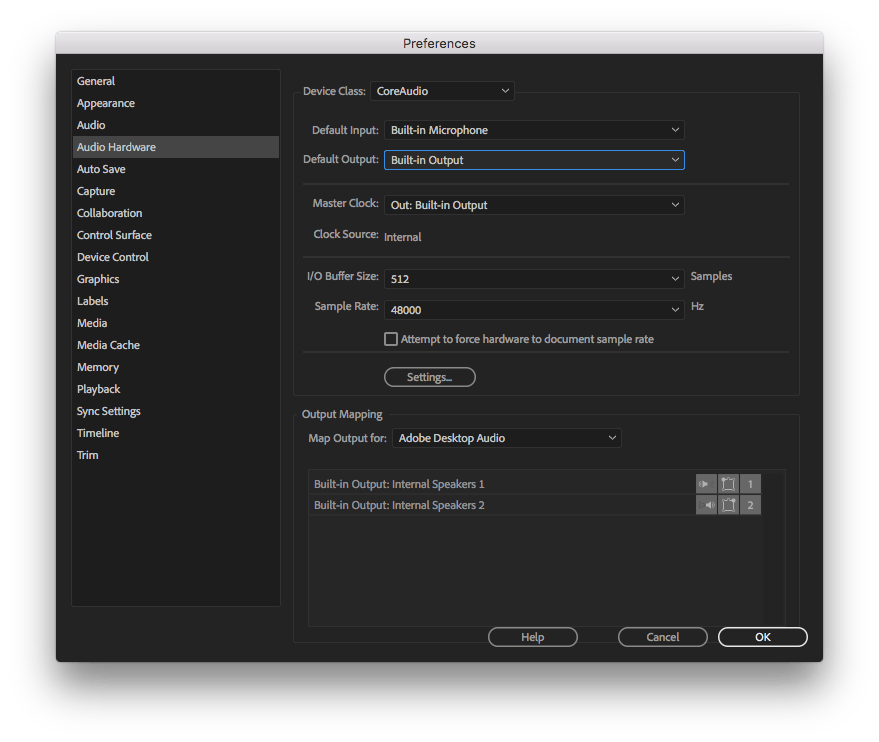Open the I/O Buffer Size dropdown
The width and height of the screenshot is (879, 742).
pyautogui.click(x=534, y=279)
